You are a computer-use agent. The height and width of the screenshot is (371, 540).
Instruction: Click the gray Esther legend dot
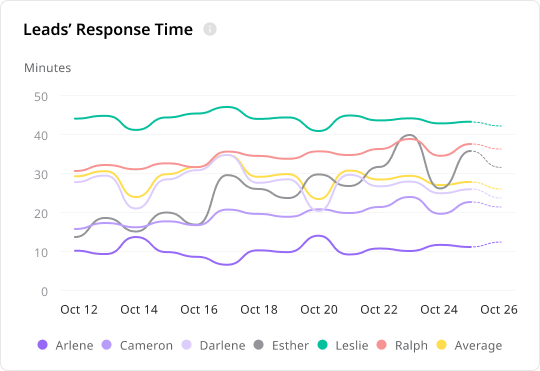click(258, 345)
